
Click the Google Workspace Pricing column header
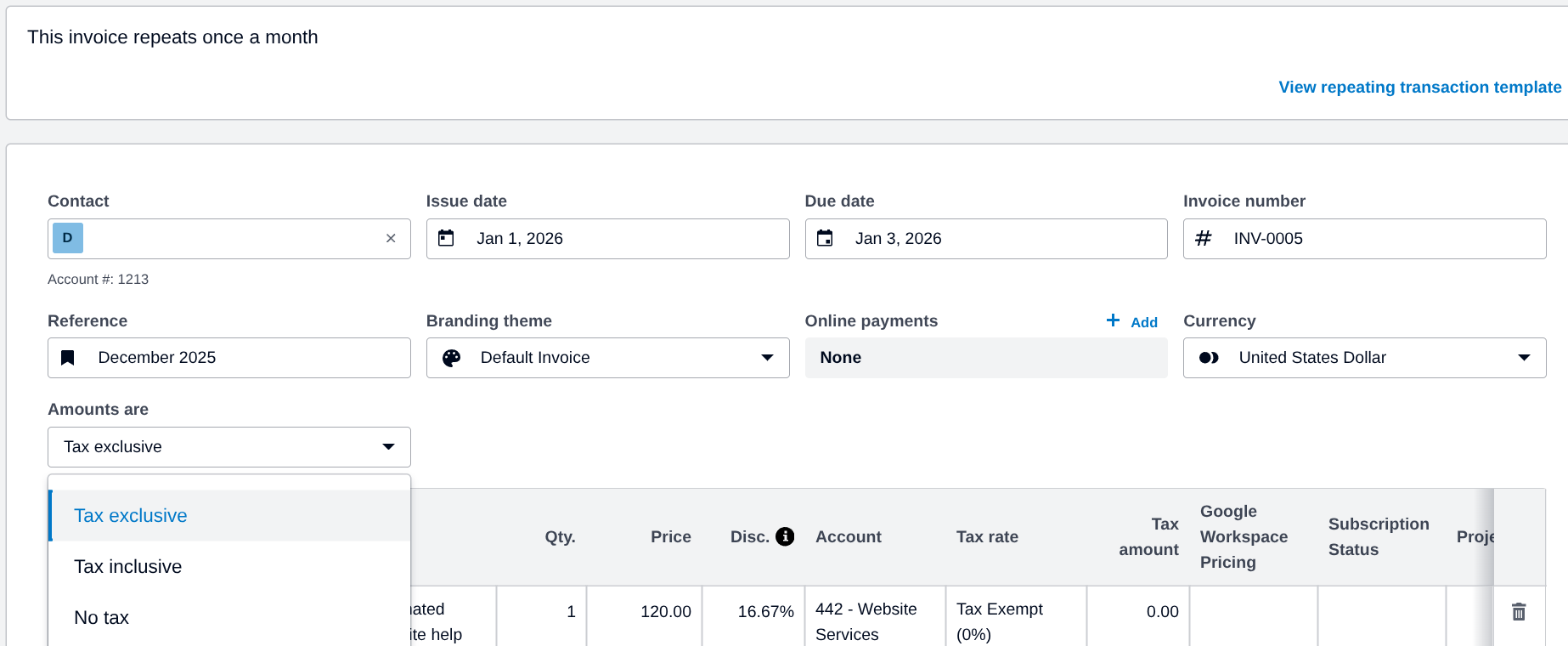pos(1244,536)
